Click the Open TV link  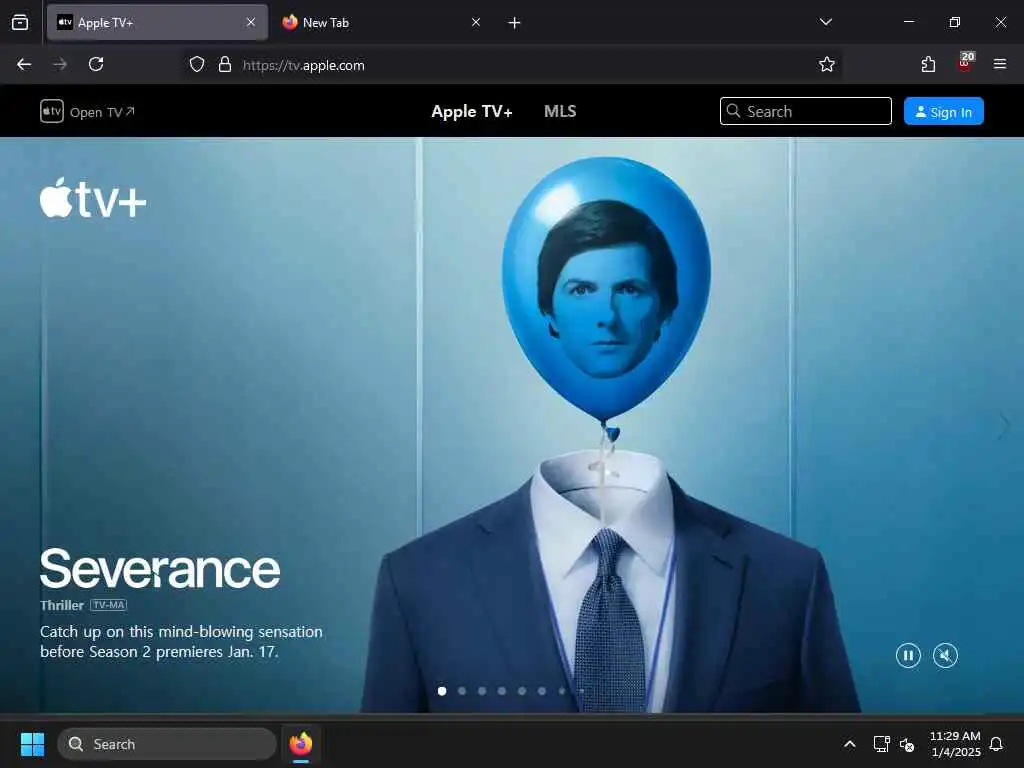pyautogui.click(x=88, y=112)
